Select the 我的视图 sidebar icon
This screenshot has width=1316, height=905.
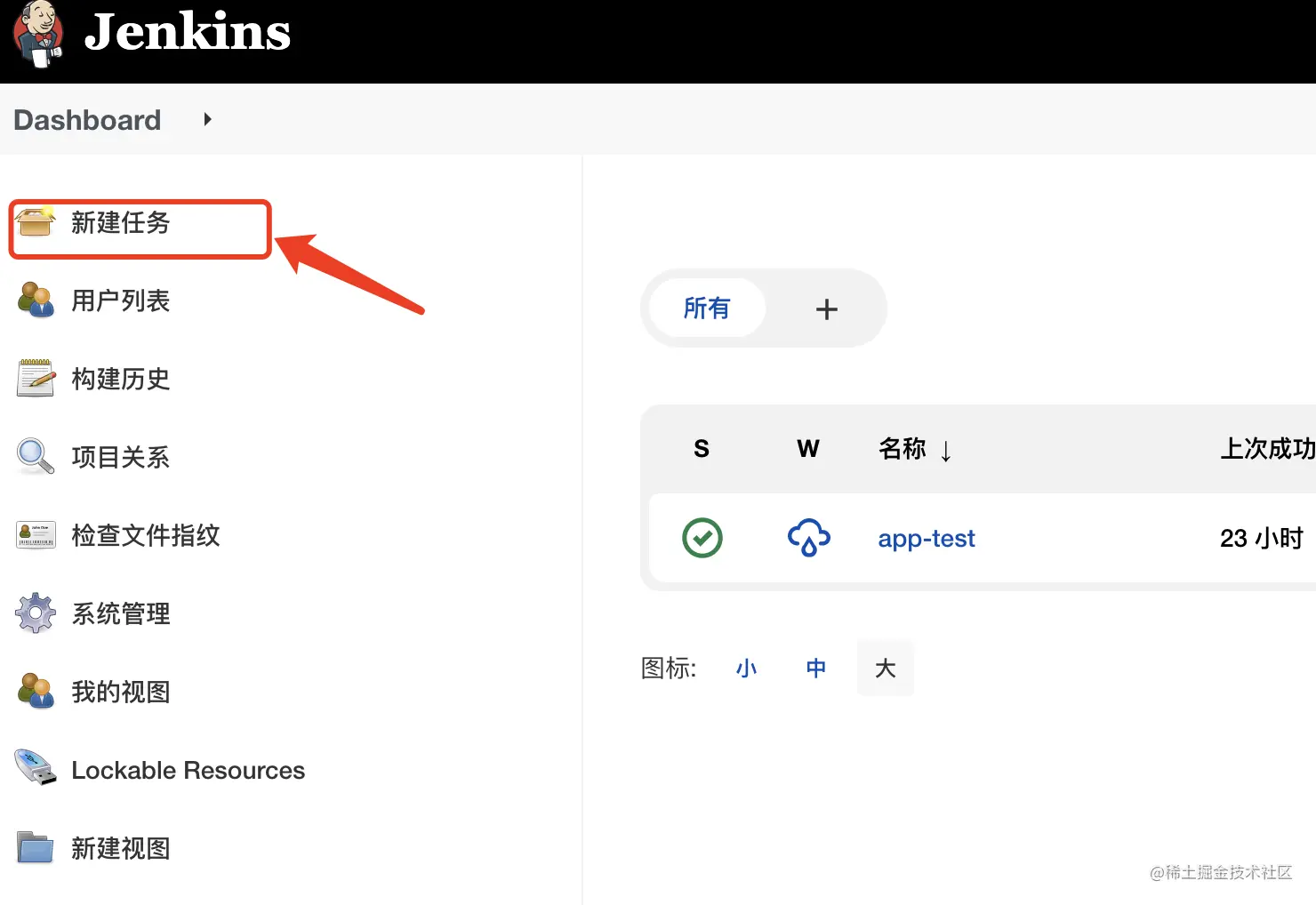[34, 691]
